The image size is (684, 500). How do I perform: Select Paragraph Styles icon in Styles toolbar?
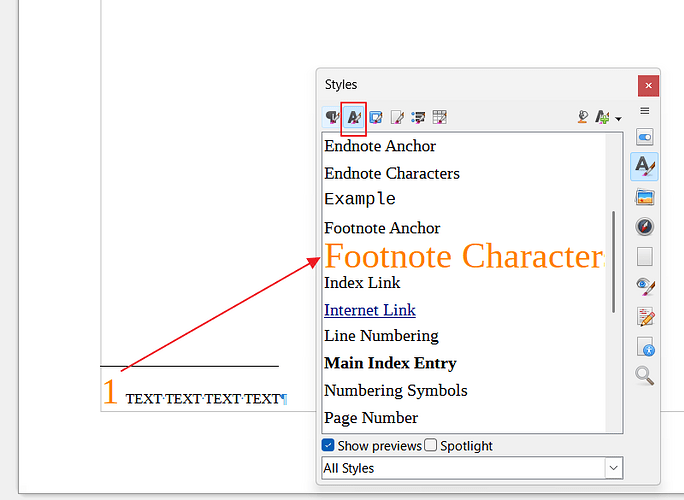(332, 118)
